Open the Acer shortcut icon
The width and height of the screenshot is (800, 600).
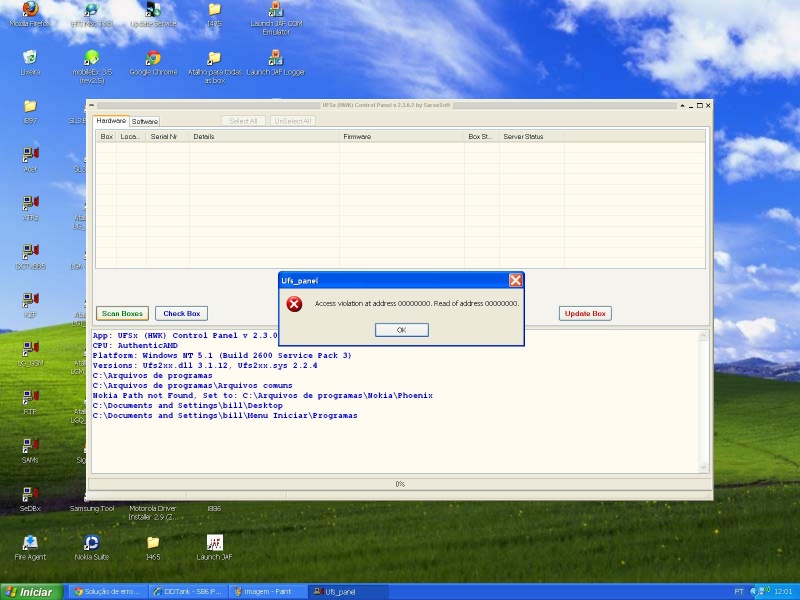30,160
